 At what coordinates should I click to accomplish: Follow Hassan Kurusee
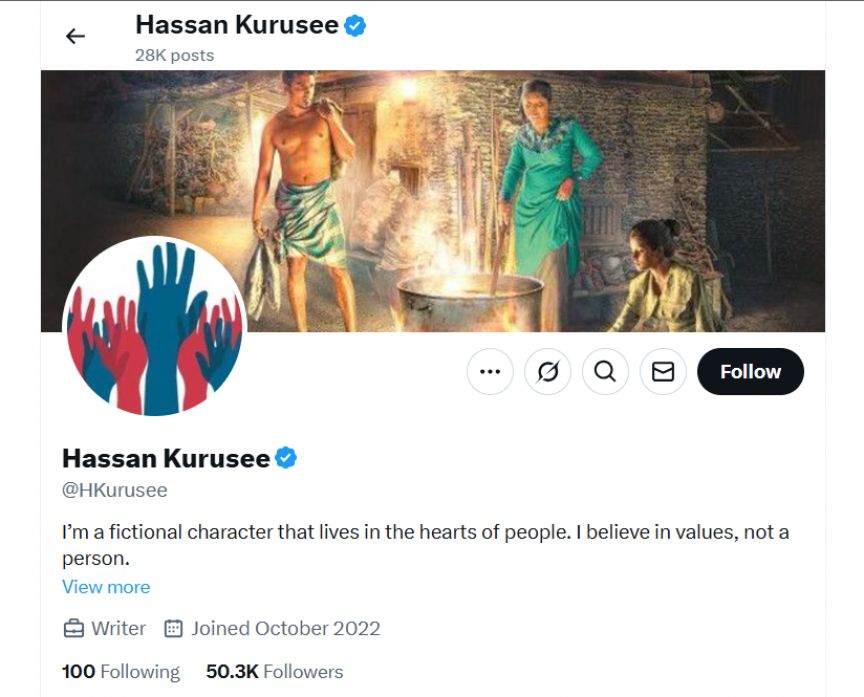[x=750, y=371]
